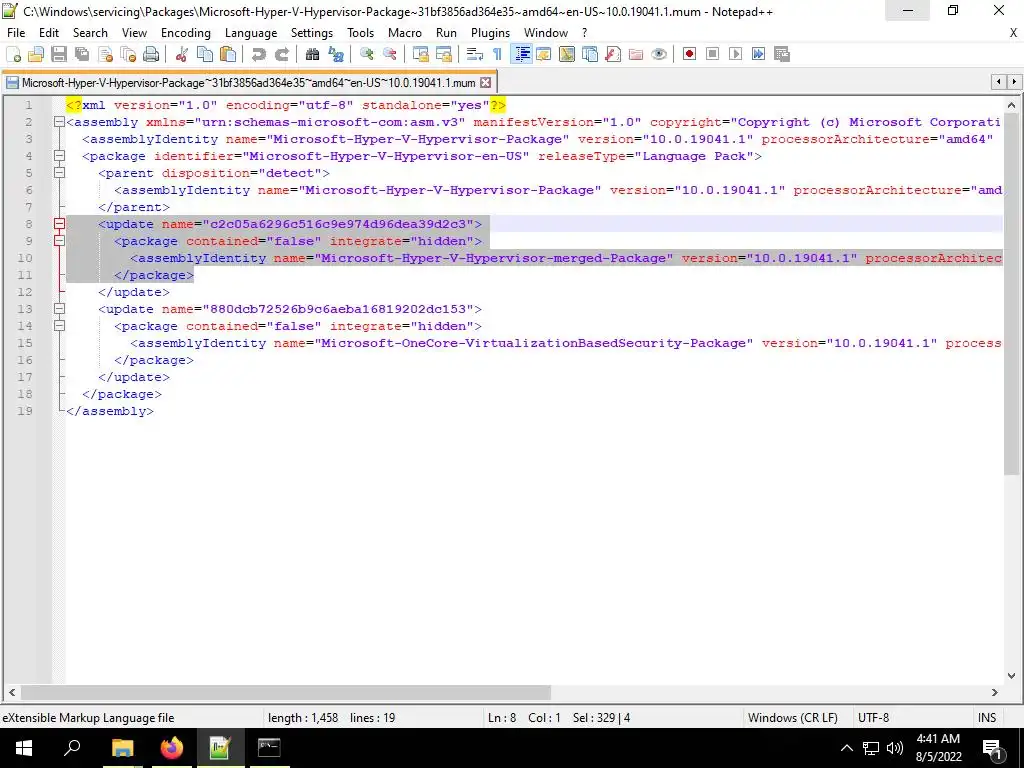Click the UTF-8 encoding status bar entry

click(x=873, y=718)
